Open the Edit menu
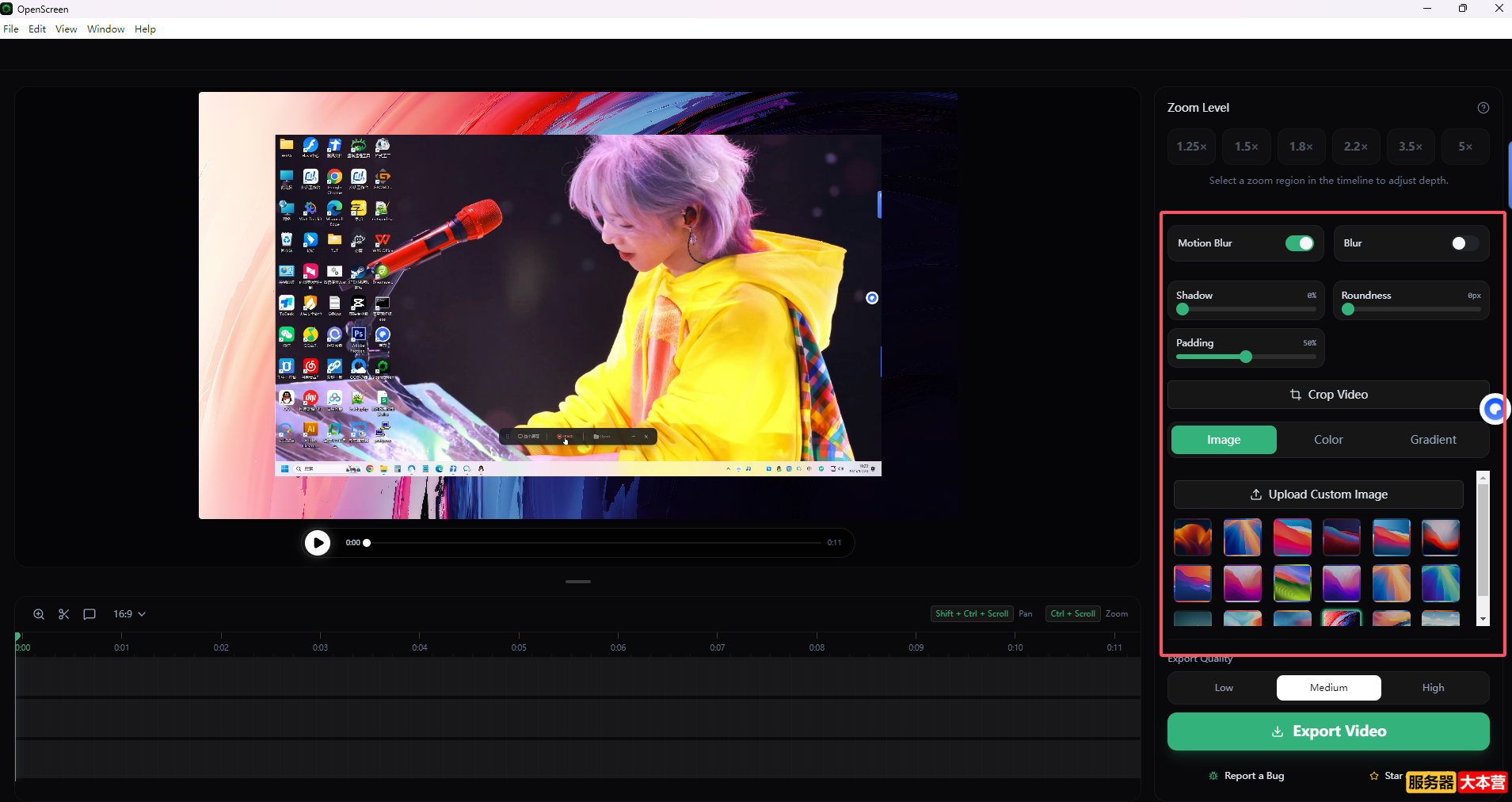Image resolution: width=1512 pixels, height=802 pixels. click(36, 29)
